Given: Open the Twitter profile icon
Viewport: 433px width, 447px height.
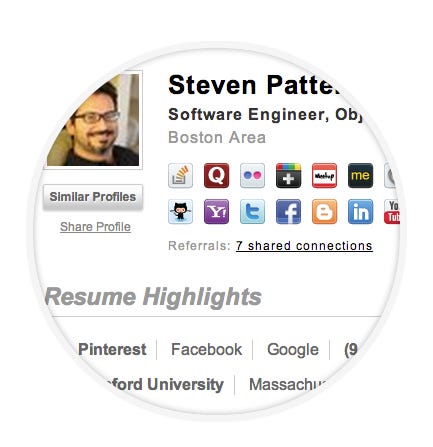Looking at the screenshot, I should 252,211.
